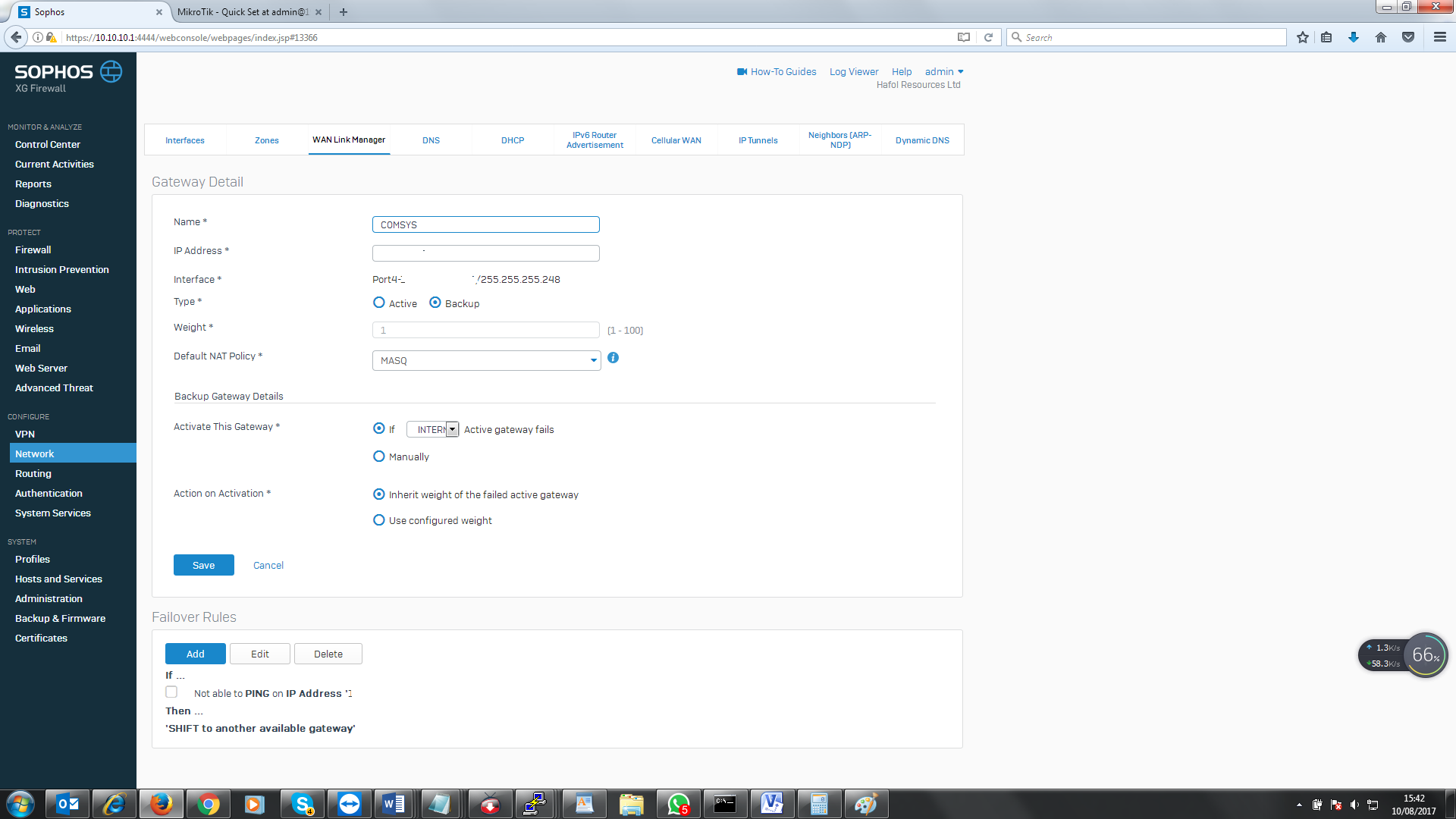The height and width of the screenshot is (819, 1456).
Task: Open Routing in the sidebar
Action: [x=33, y=473]
